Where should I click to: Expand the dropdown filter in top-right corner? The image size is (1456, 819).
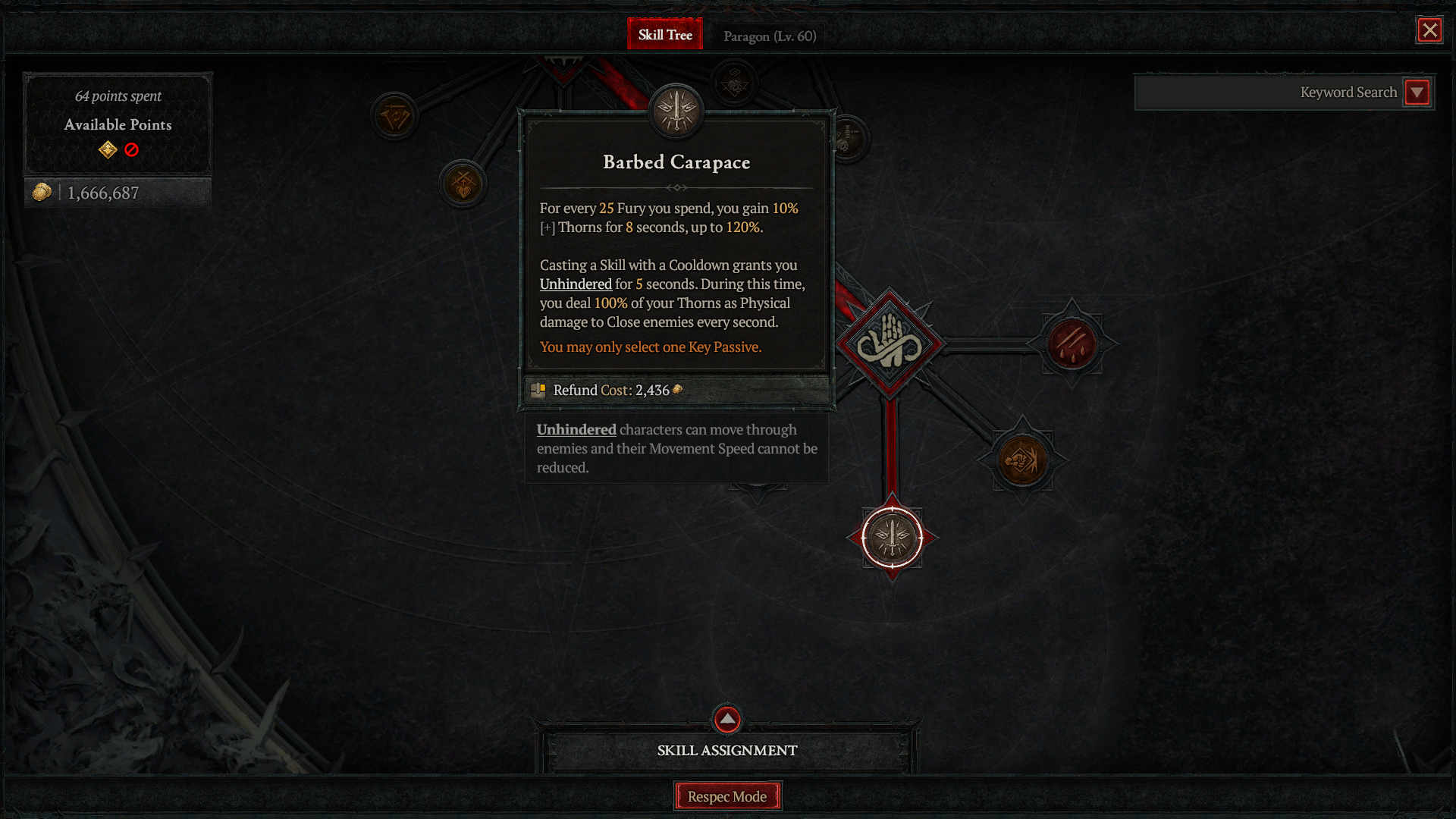(x=1421, y=93)
